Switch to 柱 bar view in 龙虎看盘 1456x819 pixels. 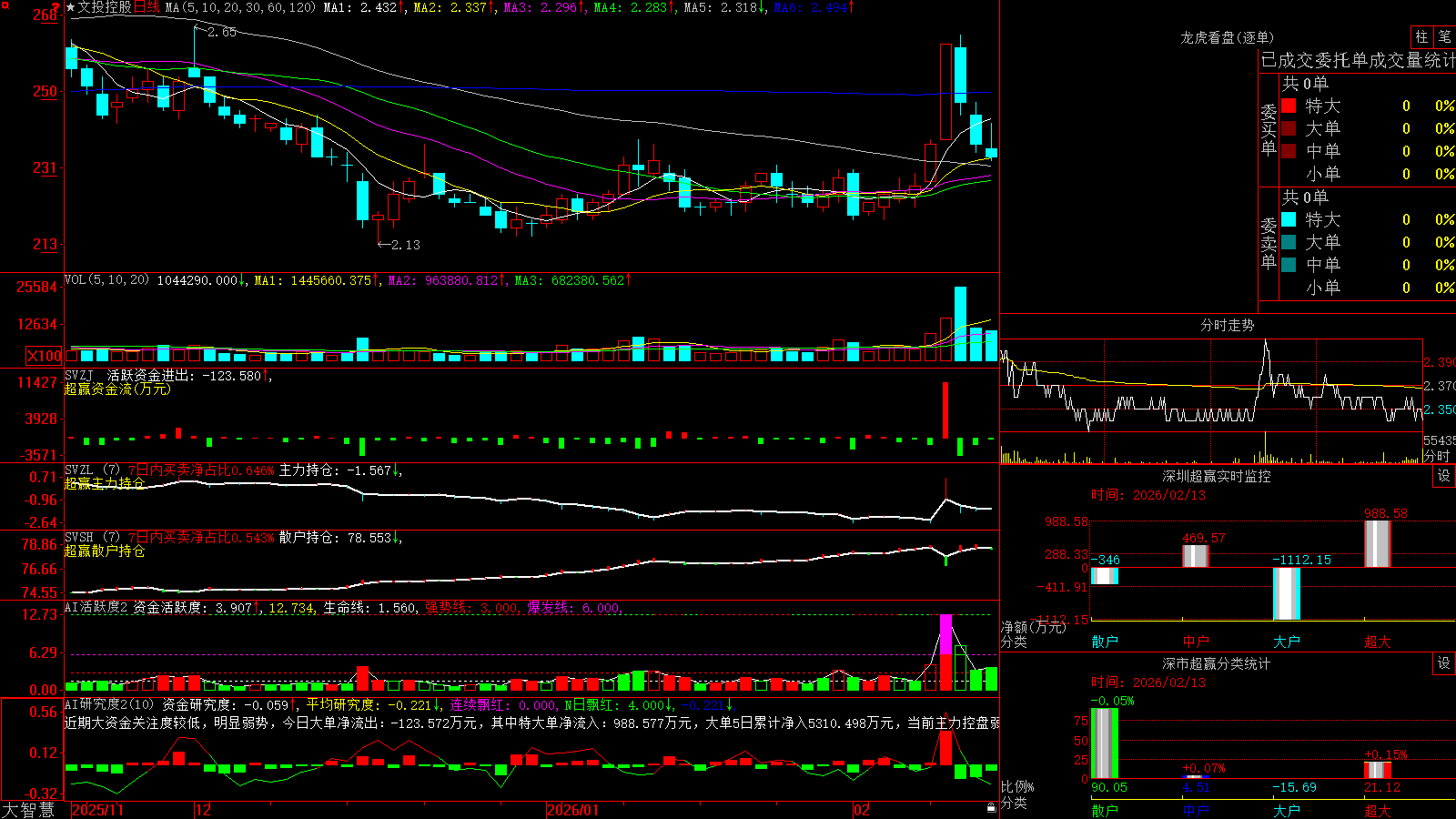(1421, 37)
